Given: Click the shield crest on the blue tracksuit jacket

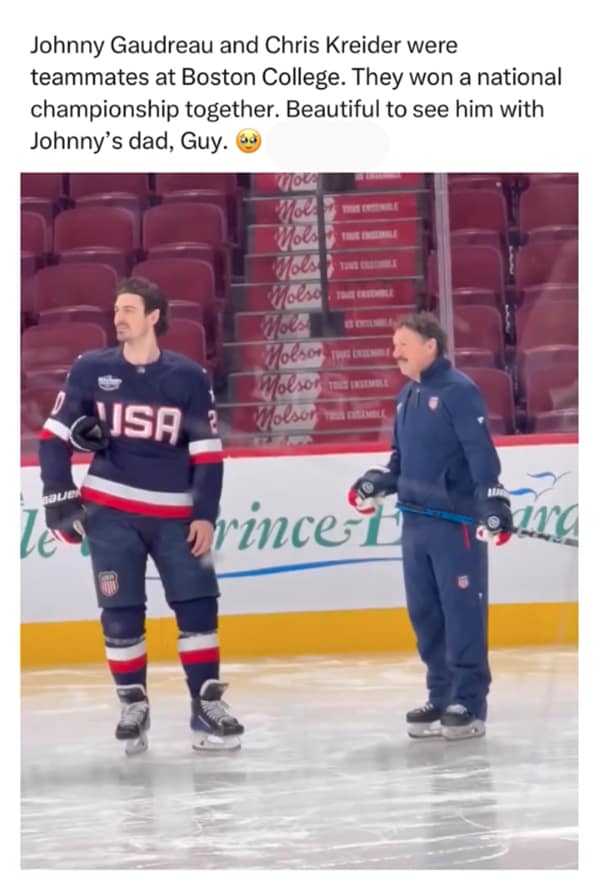Looking at the screenshot, I should [x=434, y=403].
